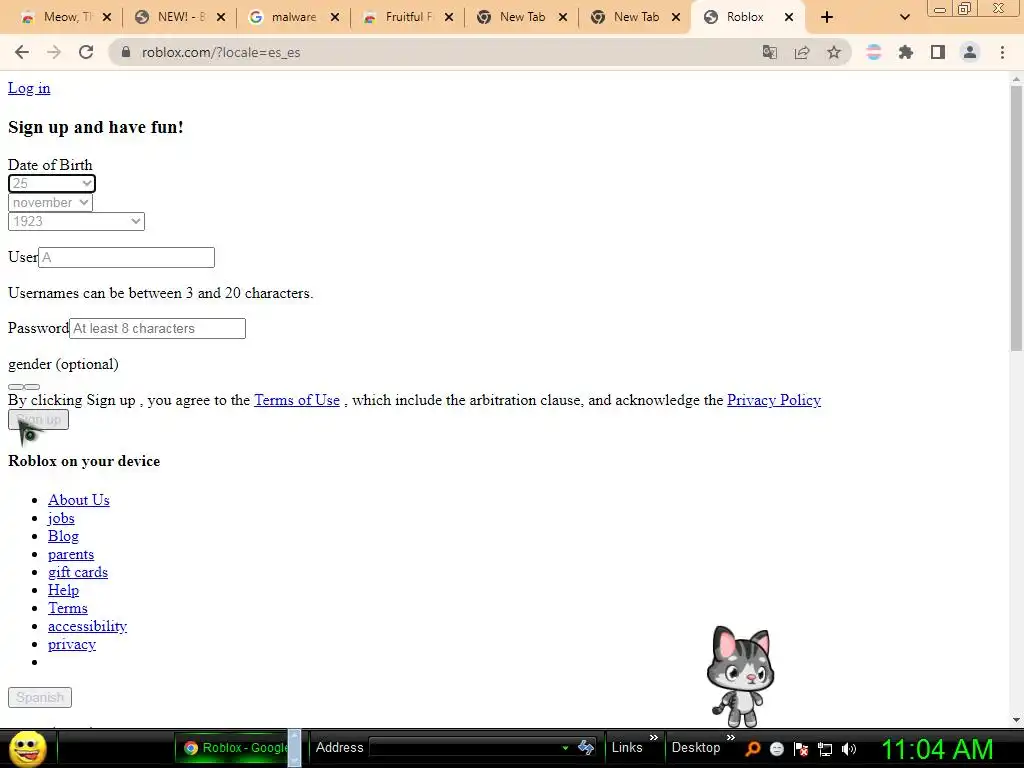
Task: Reload the Roblox page
Action: (86, 52)
